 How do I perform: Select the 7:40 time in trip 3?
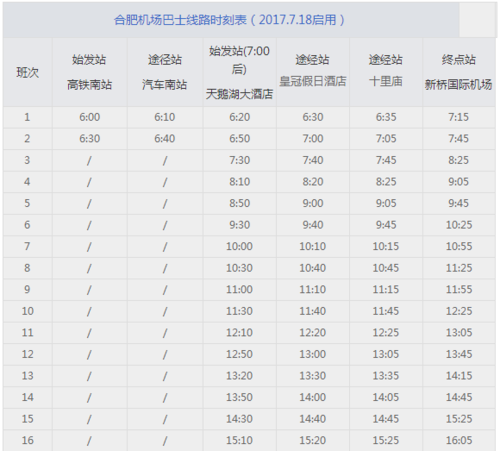pyautogui.click(x=313, y=160)
